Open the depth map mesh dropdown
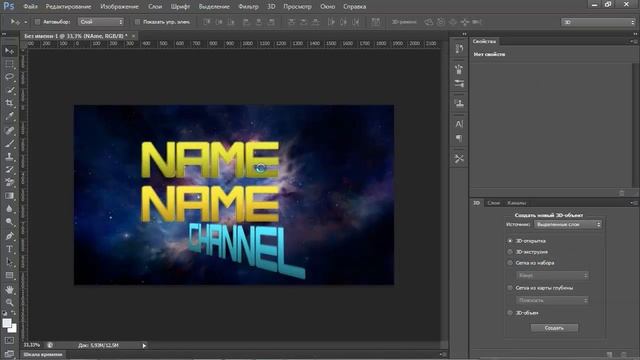Image resolution: width=640 pixels, height=360 pixels. click(552, 300)
